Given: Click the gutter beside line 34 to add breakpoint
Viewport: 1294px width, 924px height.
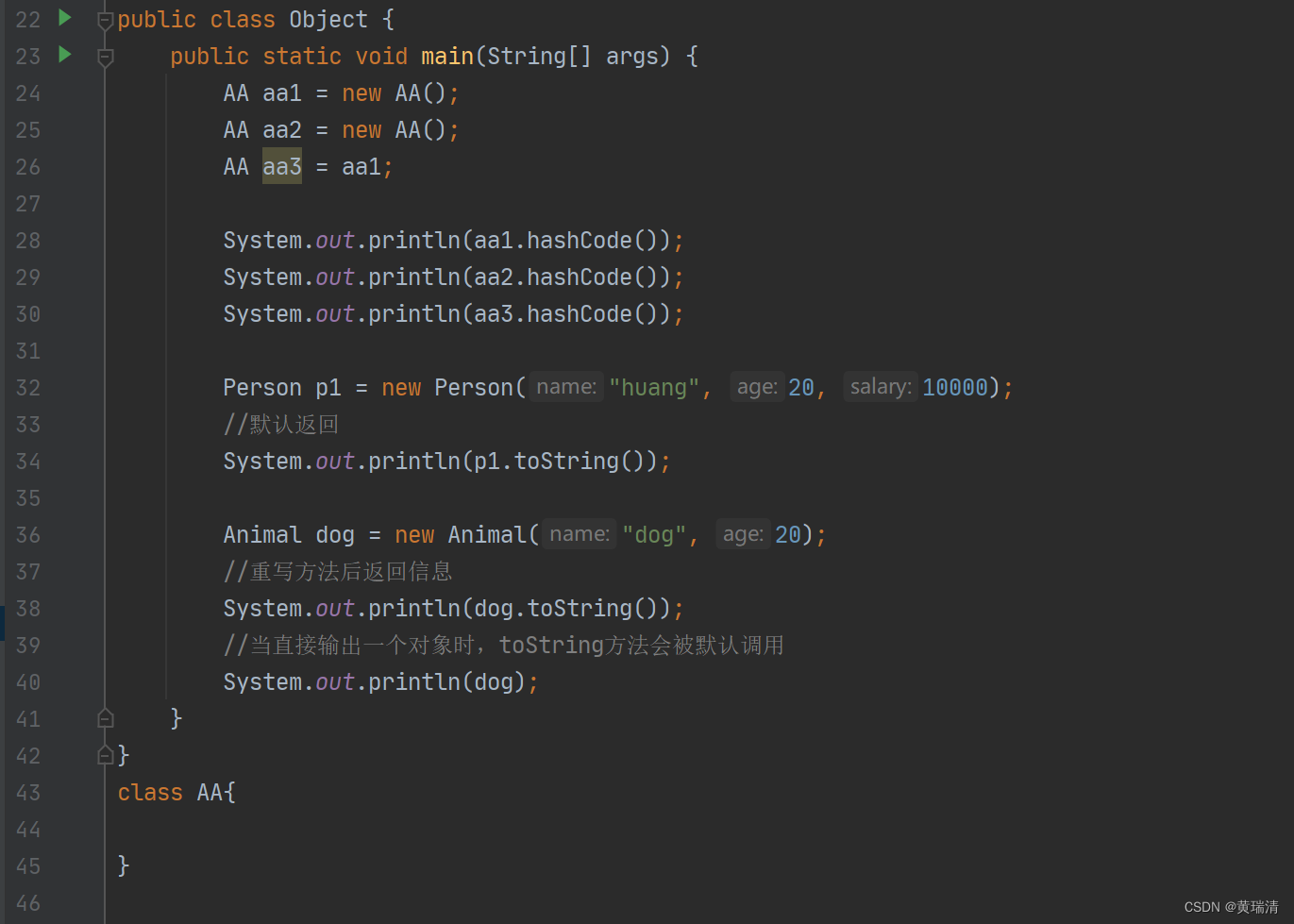Looking at the screenshot, I should [85, 461].
